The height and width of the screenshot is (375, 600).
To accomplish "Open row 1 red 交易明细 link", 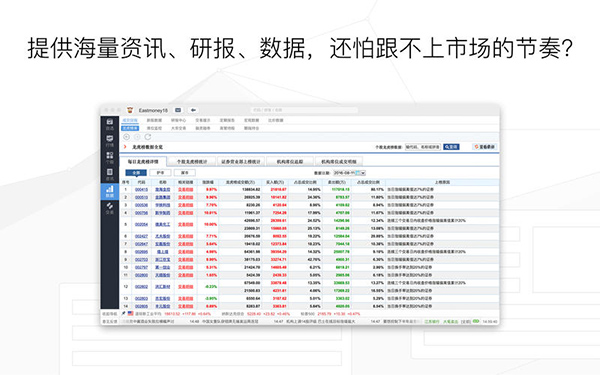I will pos(186,189).
